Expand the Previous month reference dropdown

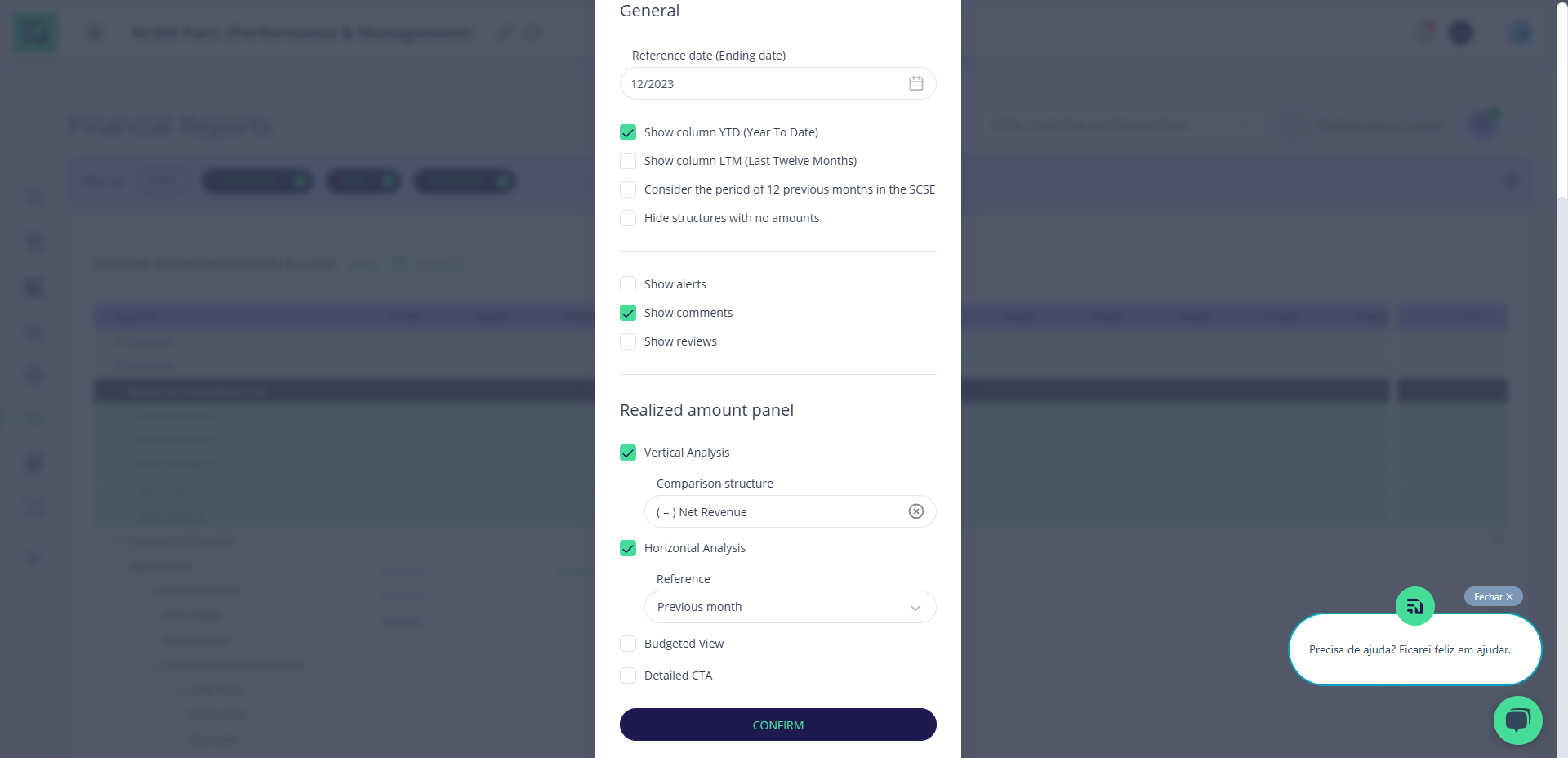(790, 607)
